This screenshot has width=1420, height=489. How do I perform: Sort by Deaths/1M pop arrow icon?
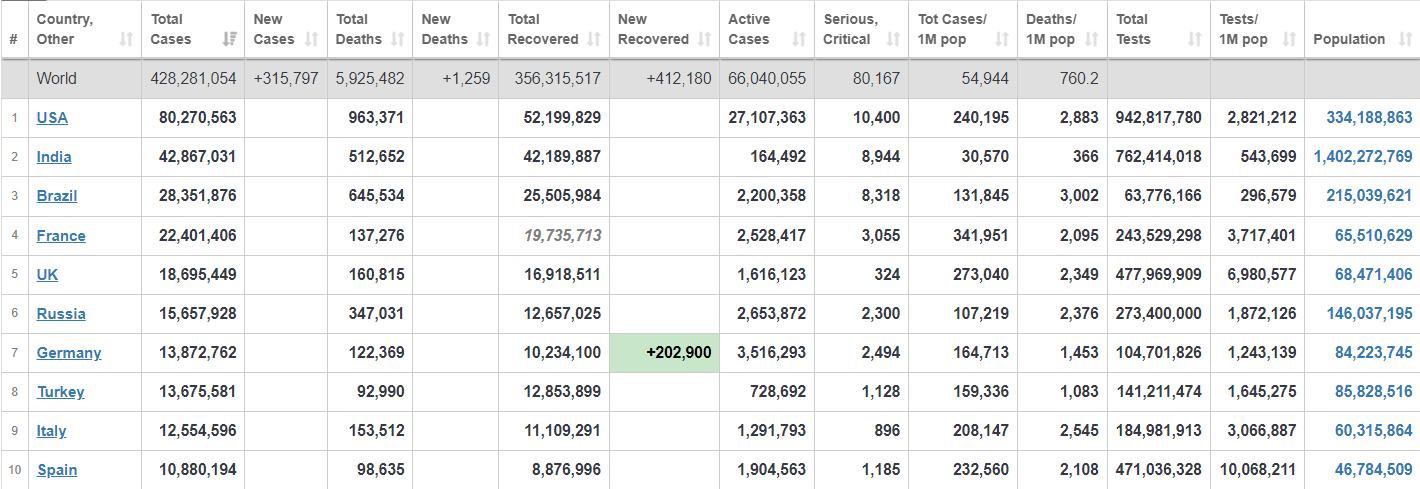click(x=1092, y=39)
